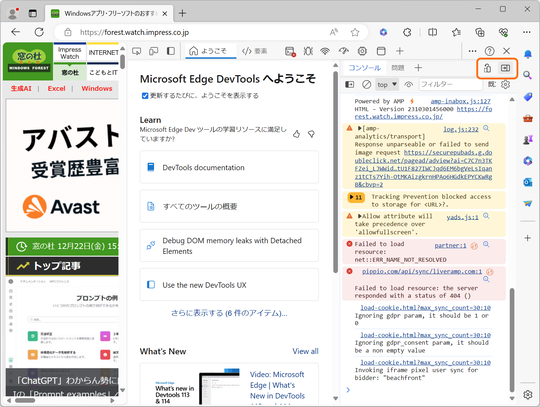540x407 pixels.
Task: Open the top JavaScript context dropdown
Action: (x=387, y=84)
